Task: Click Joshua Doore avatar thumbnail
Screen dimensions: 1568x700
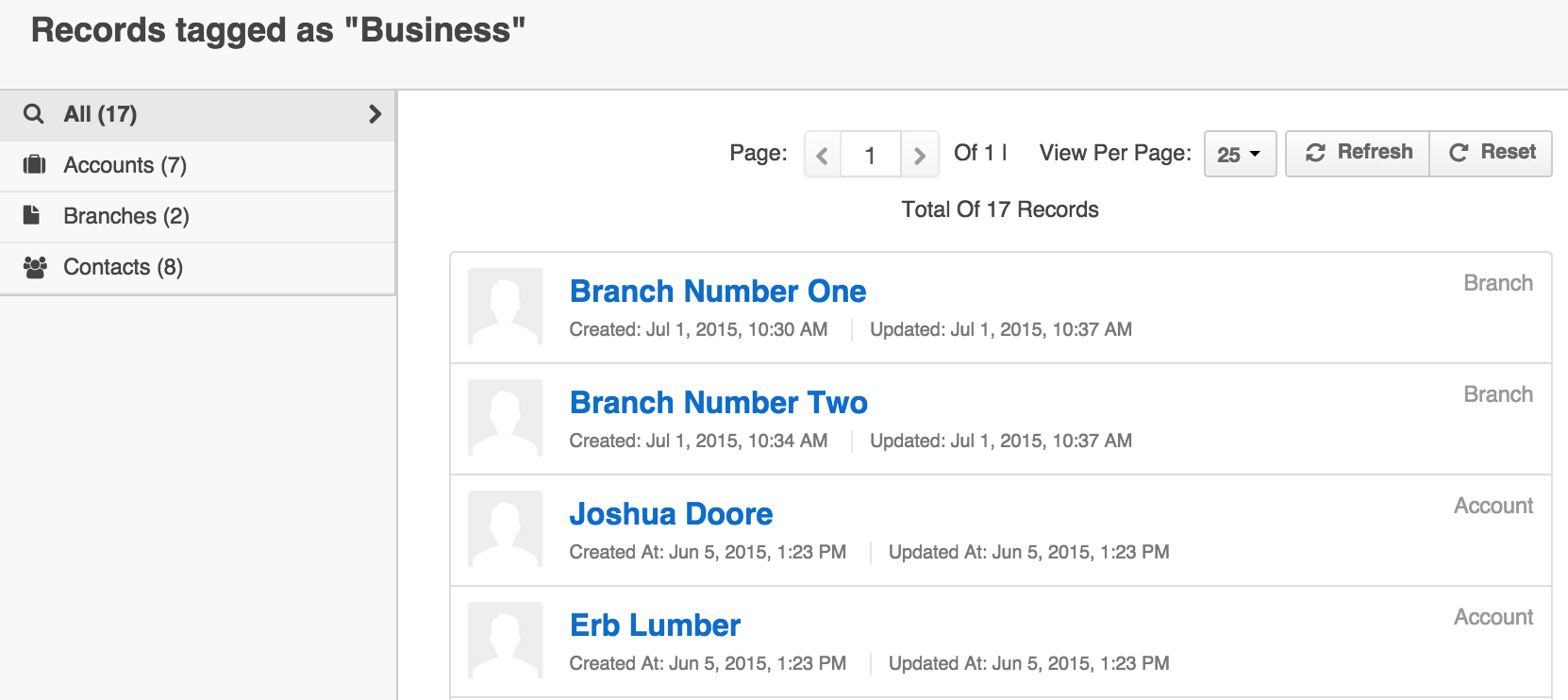Action: click(506, 529)
